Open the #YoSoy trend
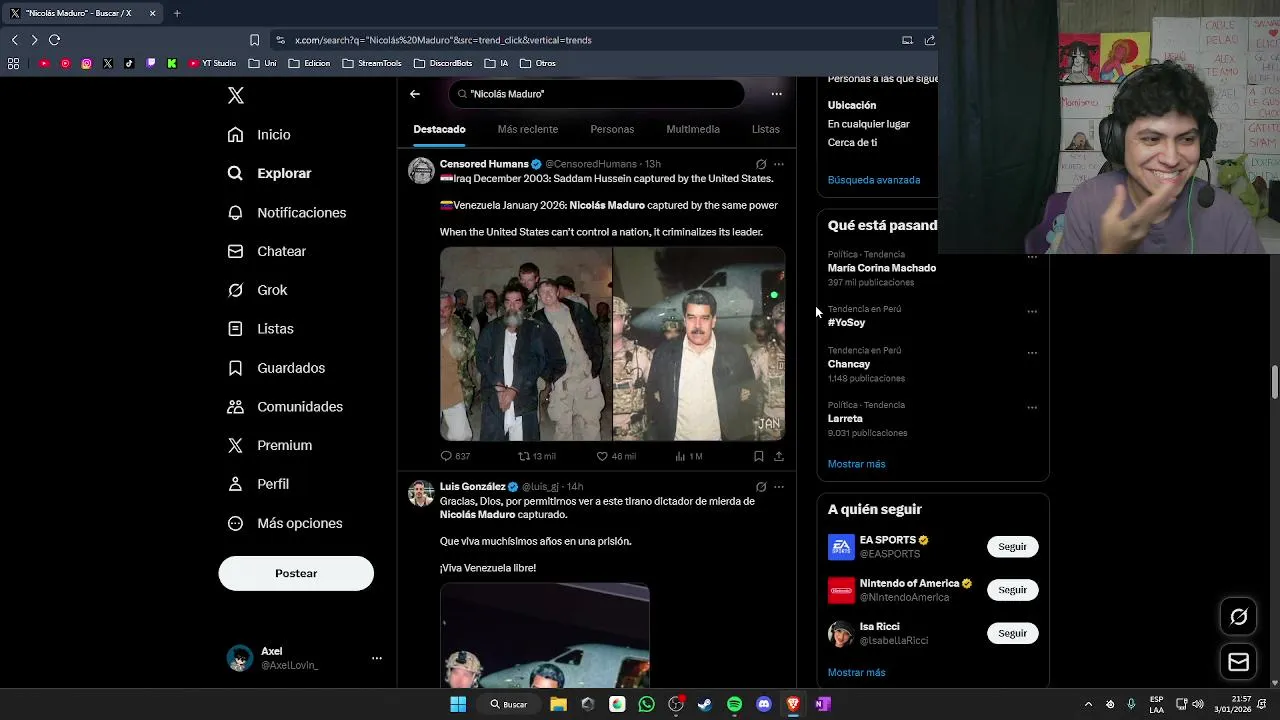This screenshot has height=720, width=1280. click(846, 323)
